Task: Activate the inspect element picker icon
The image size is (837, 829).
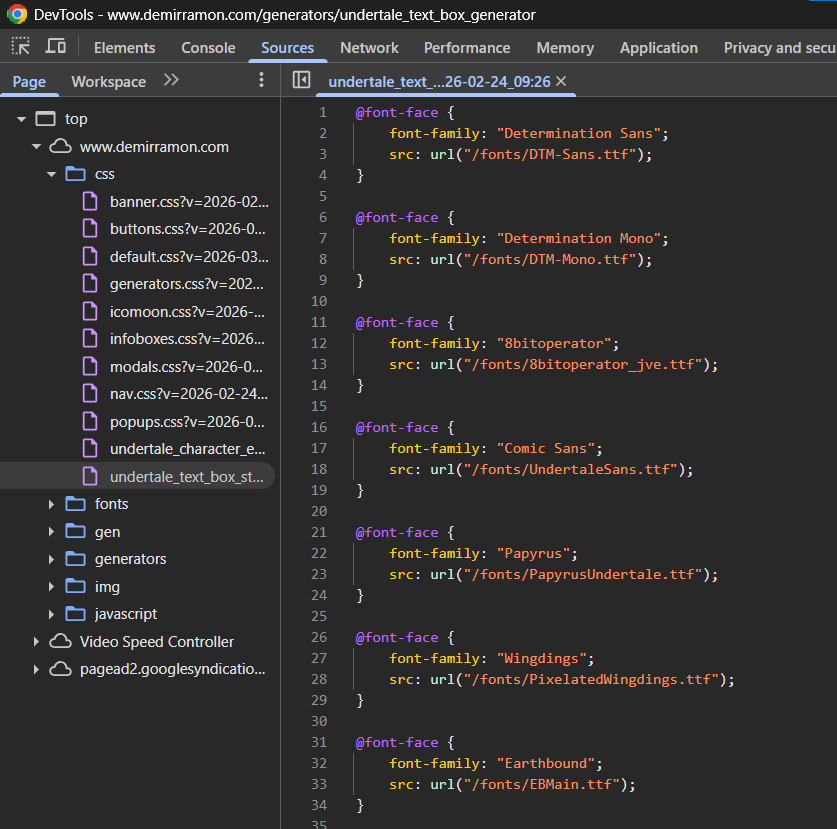Action: 21,47
